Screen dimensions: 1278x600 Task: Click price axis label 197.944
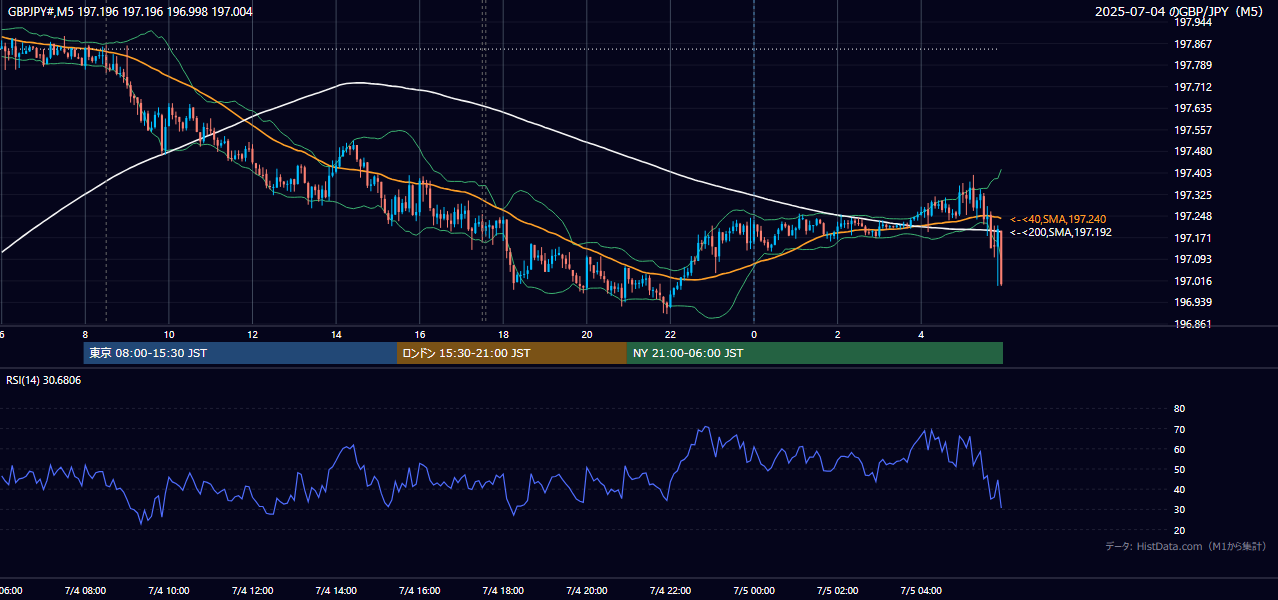(1192, 22)
